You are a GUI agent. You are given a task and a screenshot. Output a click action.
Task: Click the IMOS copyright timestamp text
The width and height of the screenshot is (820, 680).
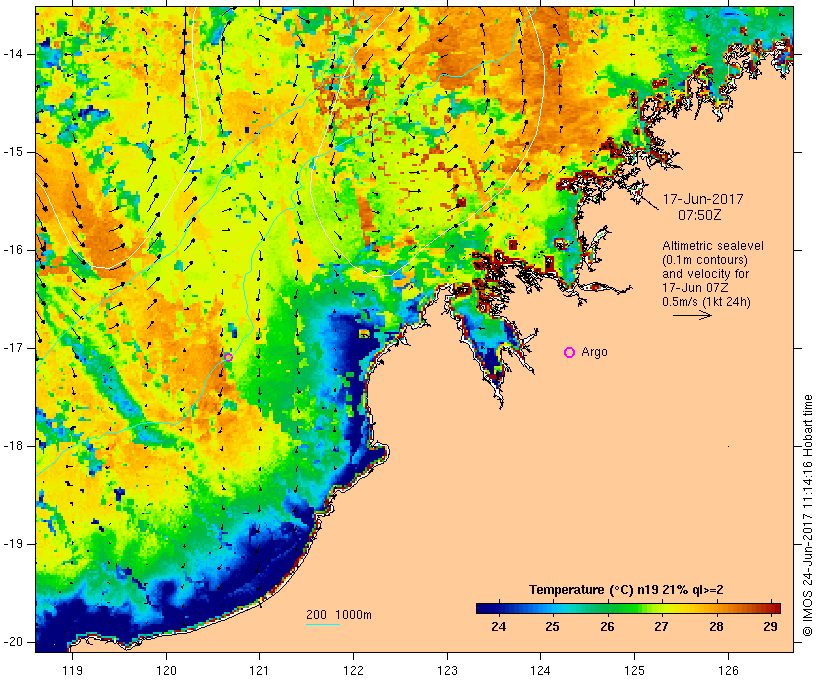pos(807,515)
